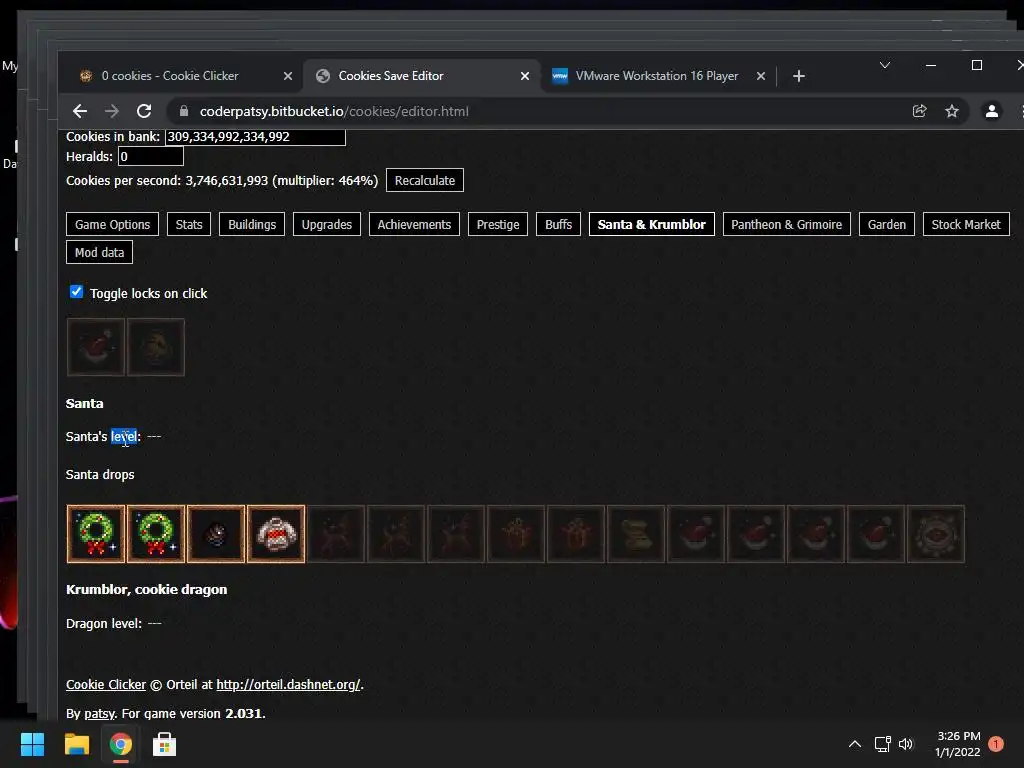Close the Cookies Save Editor tab
The height and width of the screenshot is (768, 1024).
pyautogui.click(x=524, y=76)
